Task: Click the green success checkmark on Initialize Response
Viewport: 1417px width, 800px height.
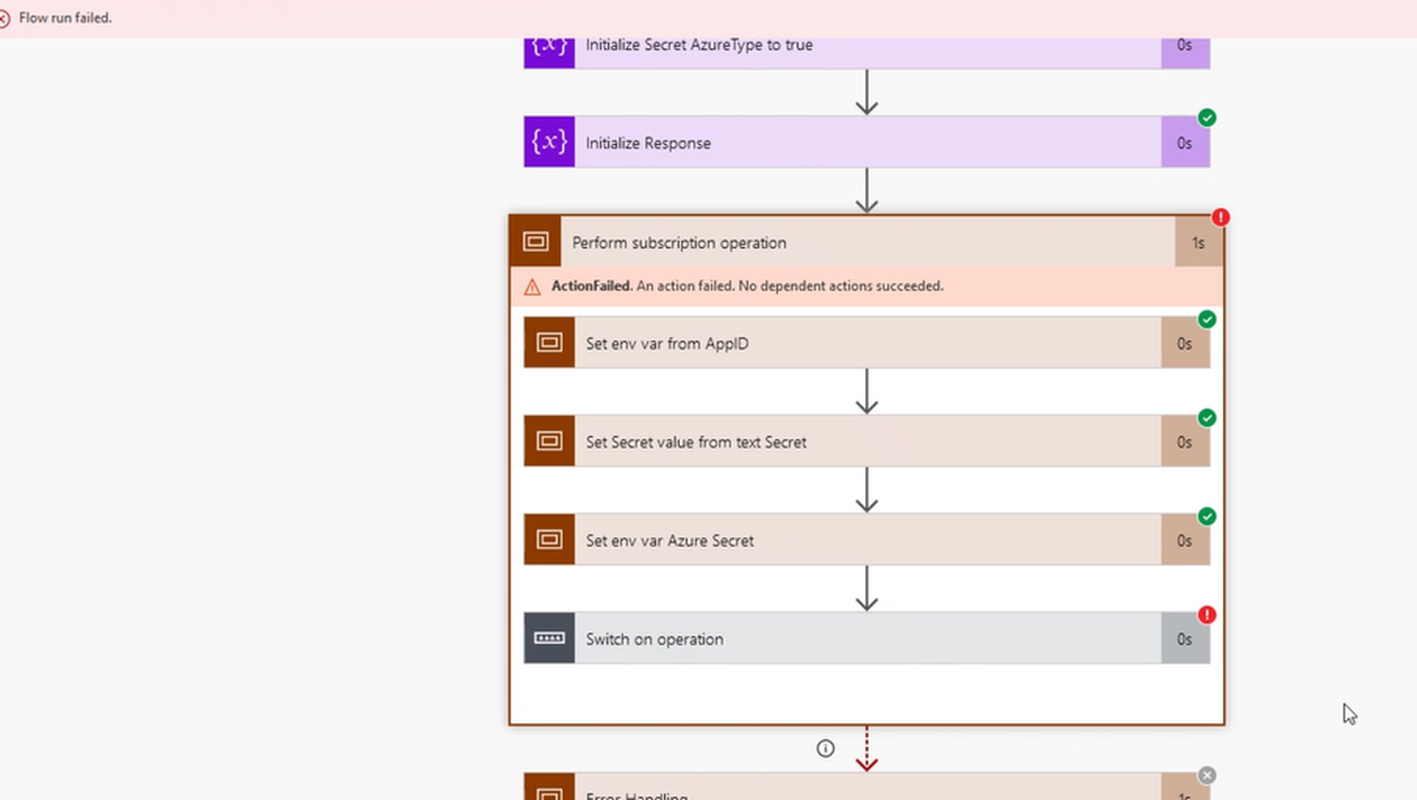Action: tap(1207, 118)
